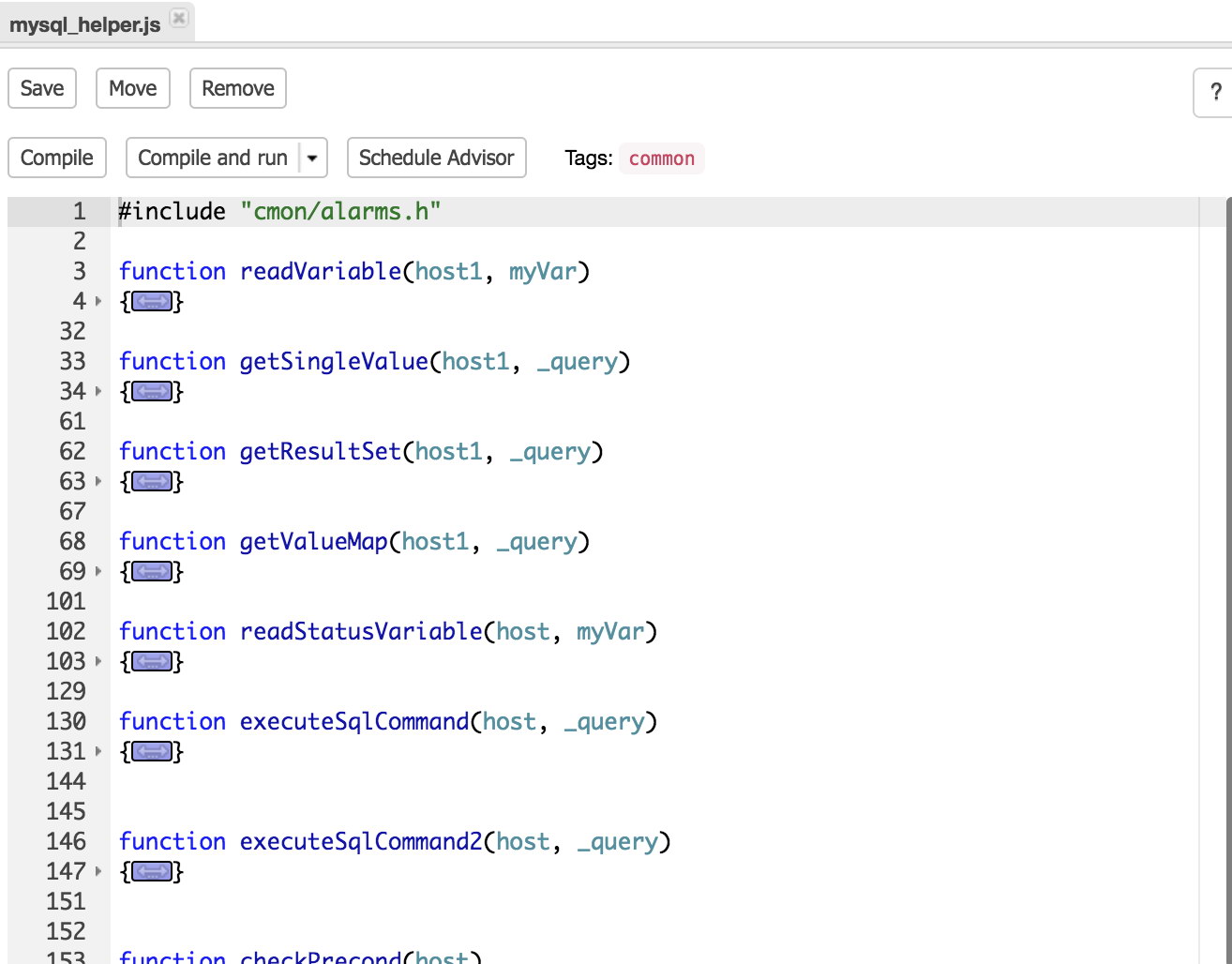Click the Save button

point(42,88)
